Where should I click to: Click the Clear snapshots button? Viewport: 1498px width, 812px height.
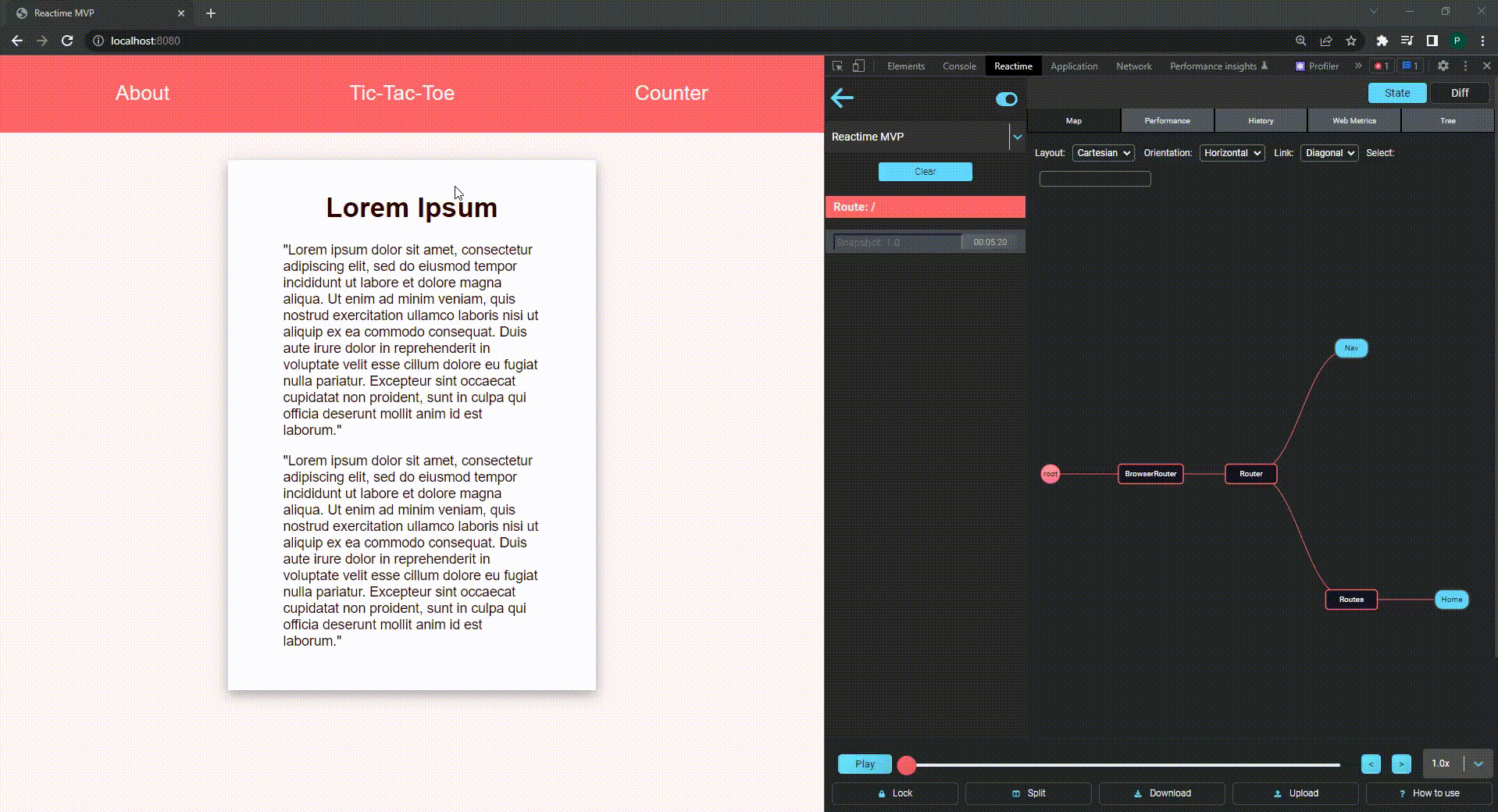(926, 172)
